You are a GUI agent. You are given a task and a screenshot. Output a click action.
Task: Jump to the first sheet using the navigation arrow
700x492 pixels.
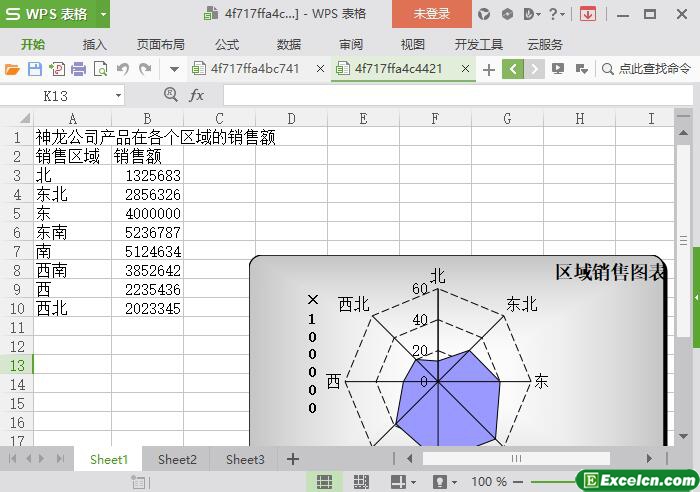(x=12, y=459)
